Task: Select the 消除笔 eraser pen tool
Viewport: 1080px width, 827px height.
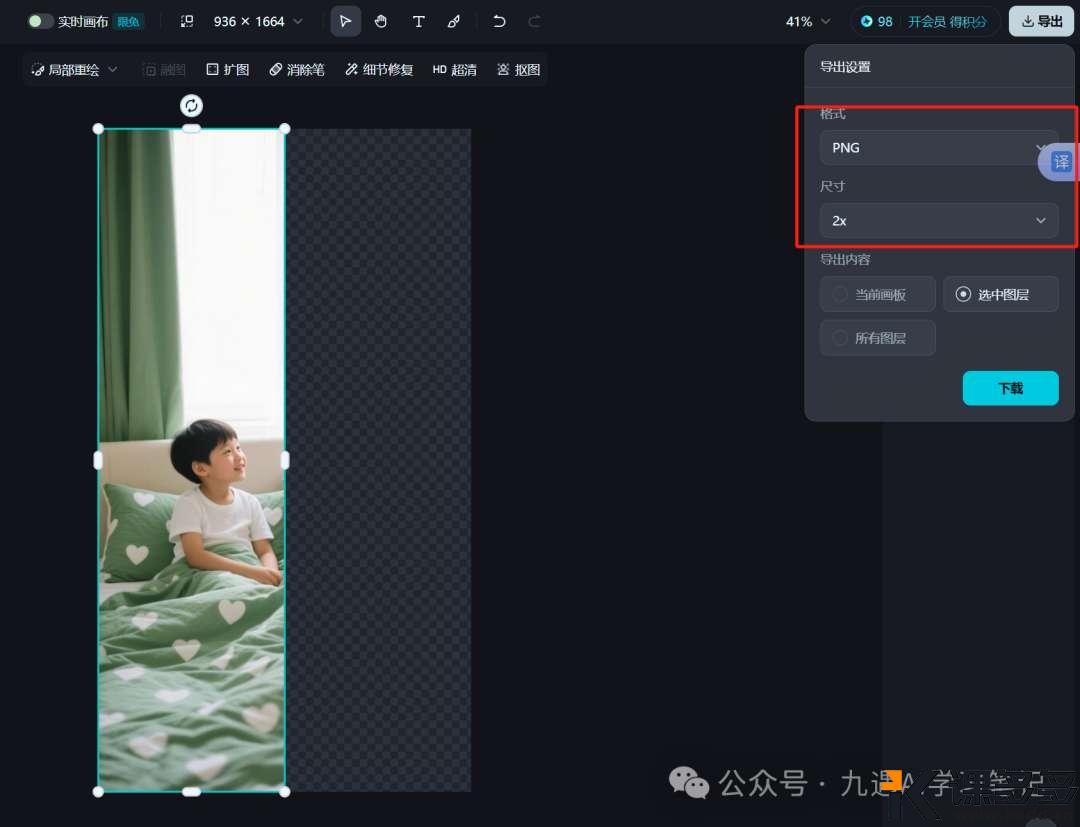Action: (297, 69)
